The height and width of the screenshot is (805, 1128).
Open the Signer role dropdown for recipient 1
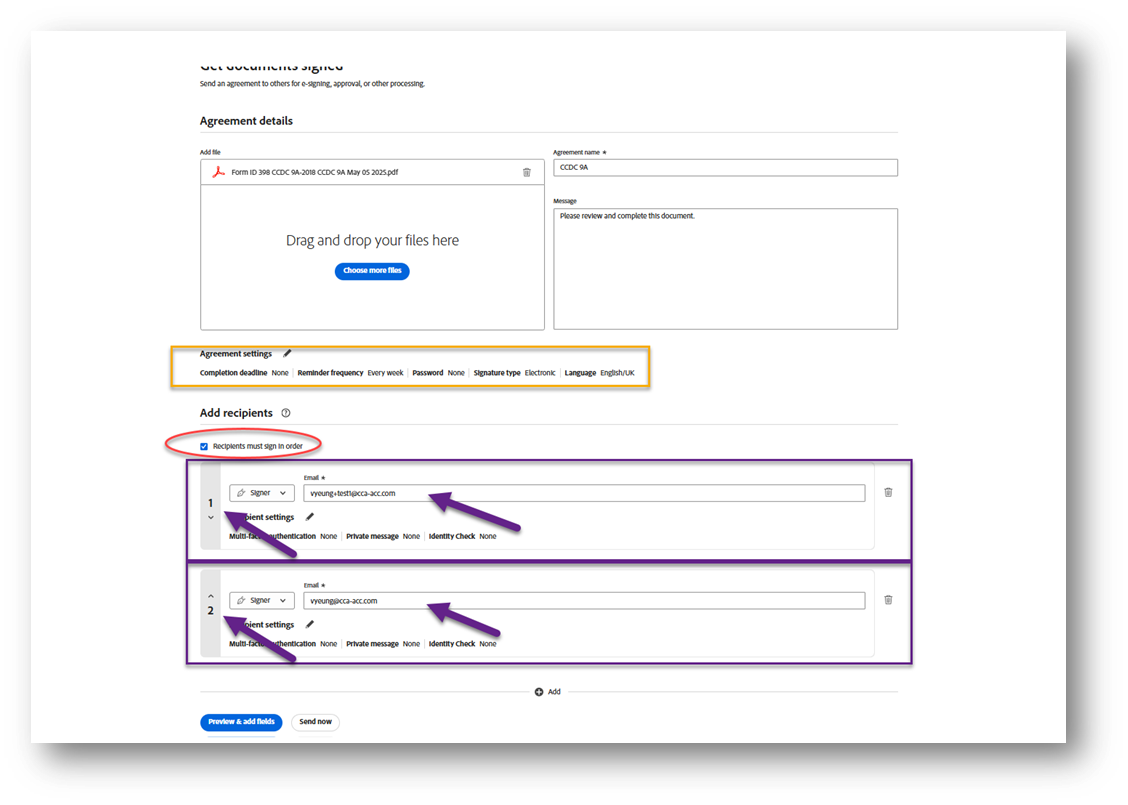pyautogui.click(x=283, y=492)
